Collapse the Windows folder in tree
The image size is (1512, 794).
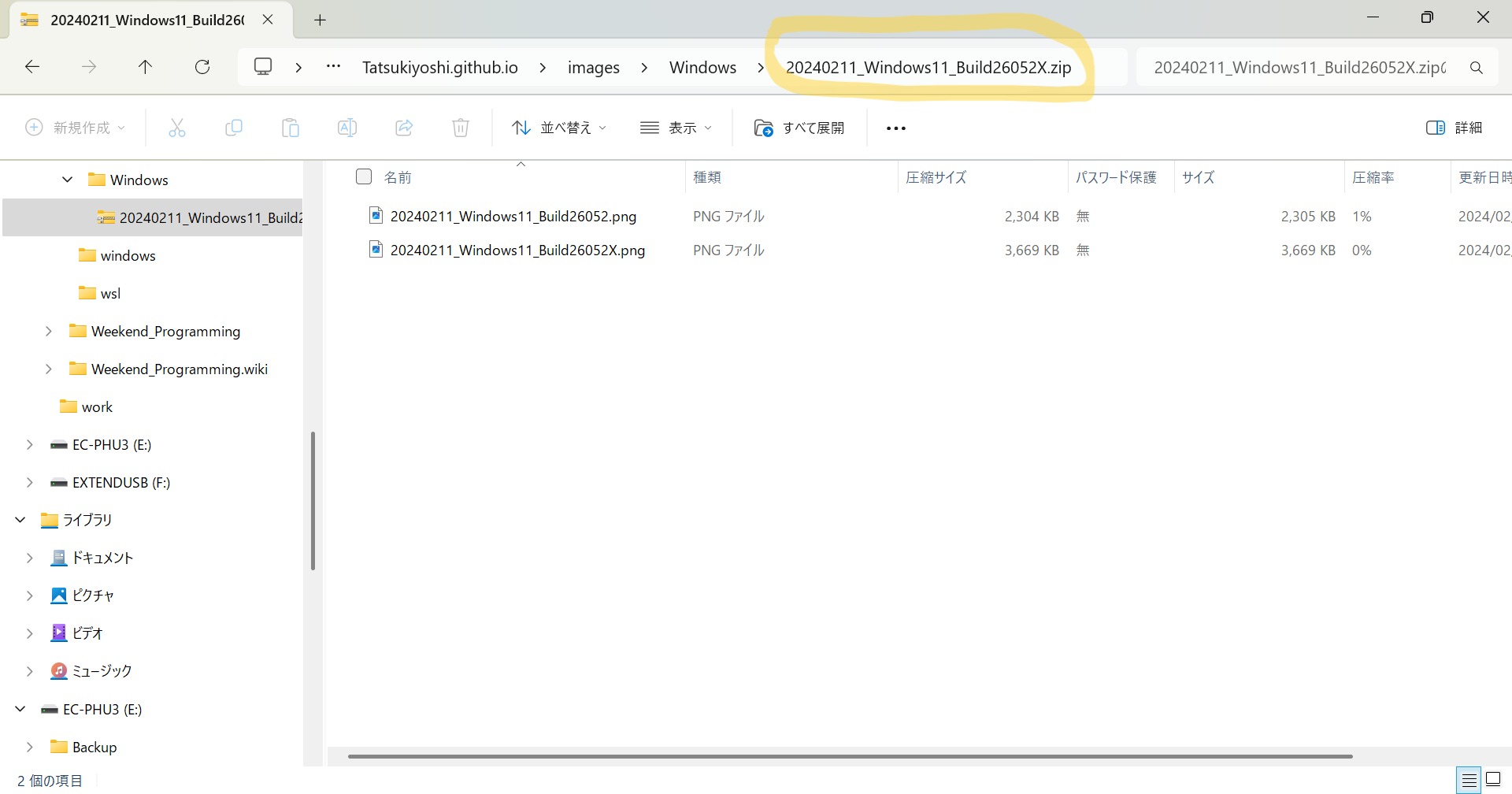click(68, 180)
